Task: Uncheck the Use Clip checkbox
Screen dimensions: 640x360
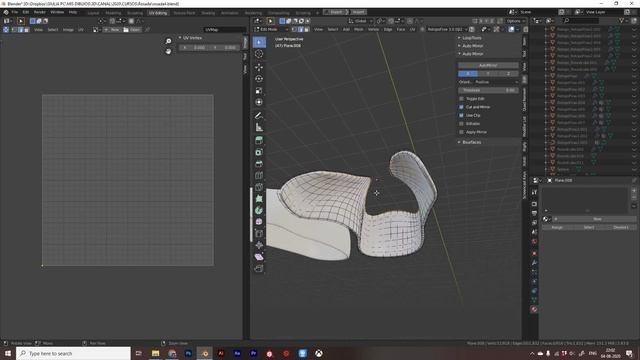Action: [462, 116]
